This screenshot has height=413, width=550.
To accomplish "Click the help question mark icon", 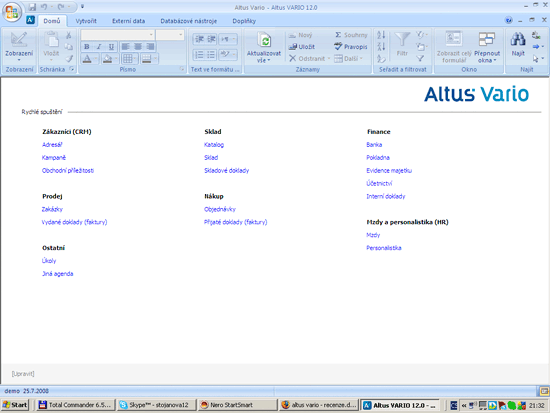I will coord(509,20).
